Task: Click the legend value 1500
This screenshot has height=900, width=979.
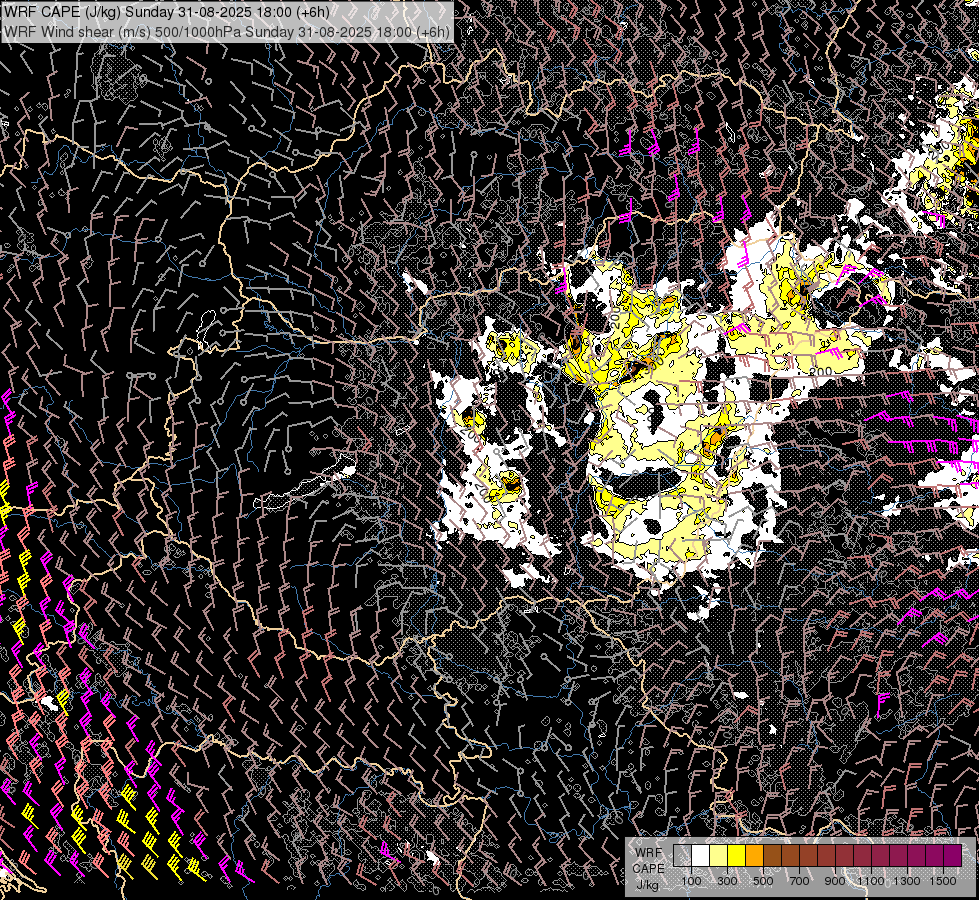Action: click(943, 881)
